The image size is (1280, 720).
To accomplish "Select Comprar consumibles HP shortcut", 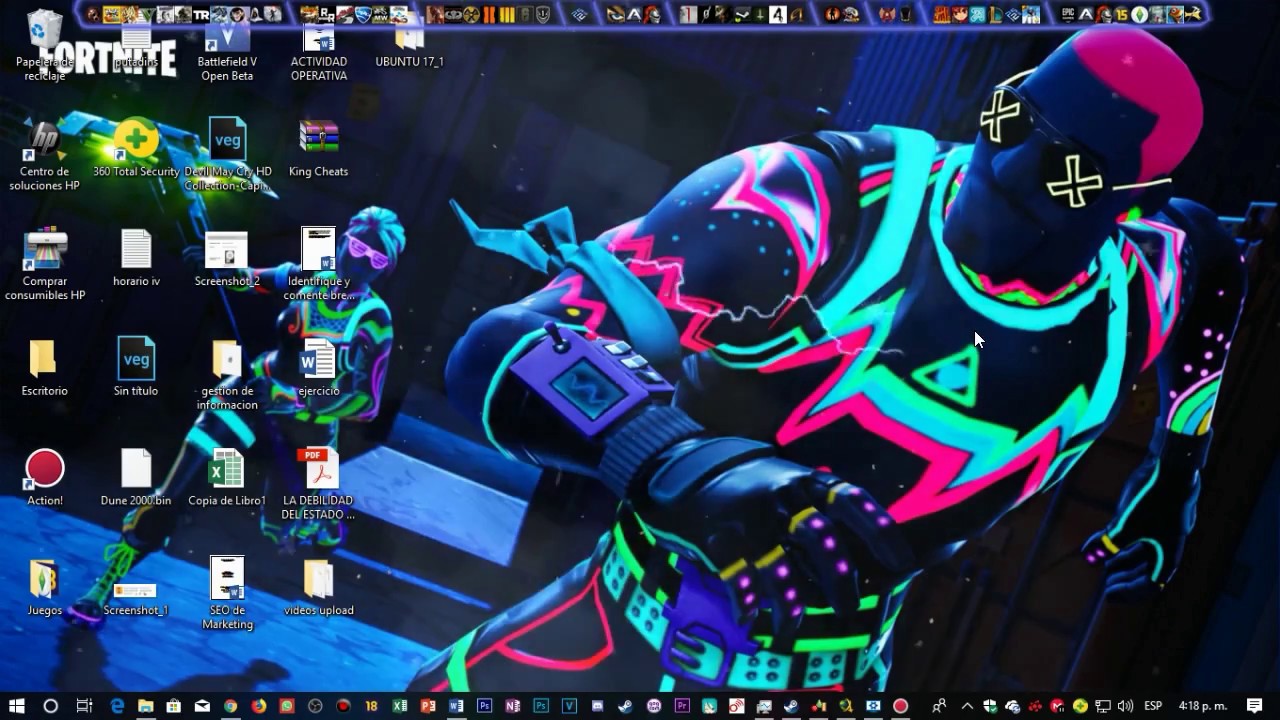I will tap(45, 265).
